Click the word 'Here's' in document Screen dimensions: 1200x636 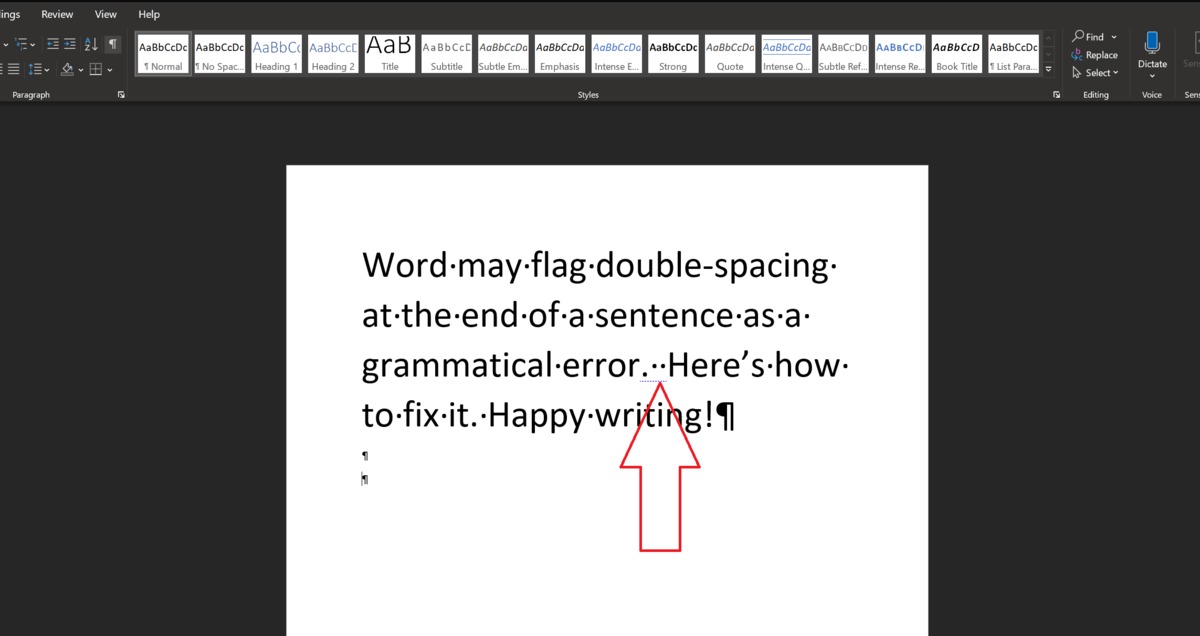718,365
